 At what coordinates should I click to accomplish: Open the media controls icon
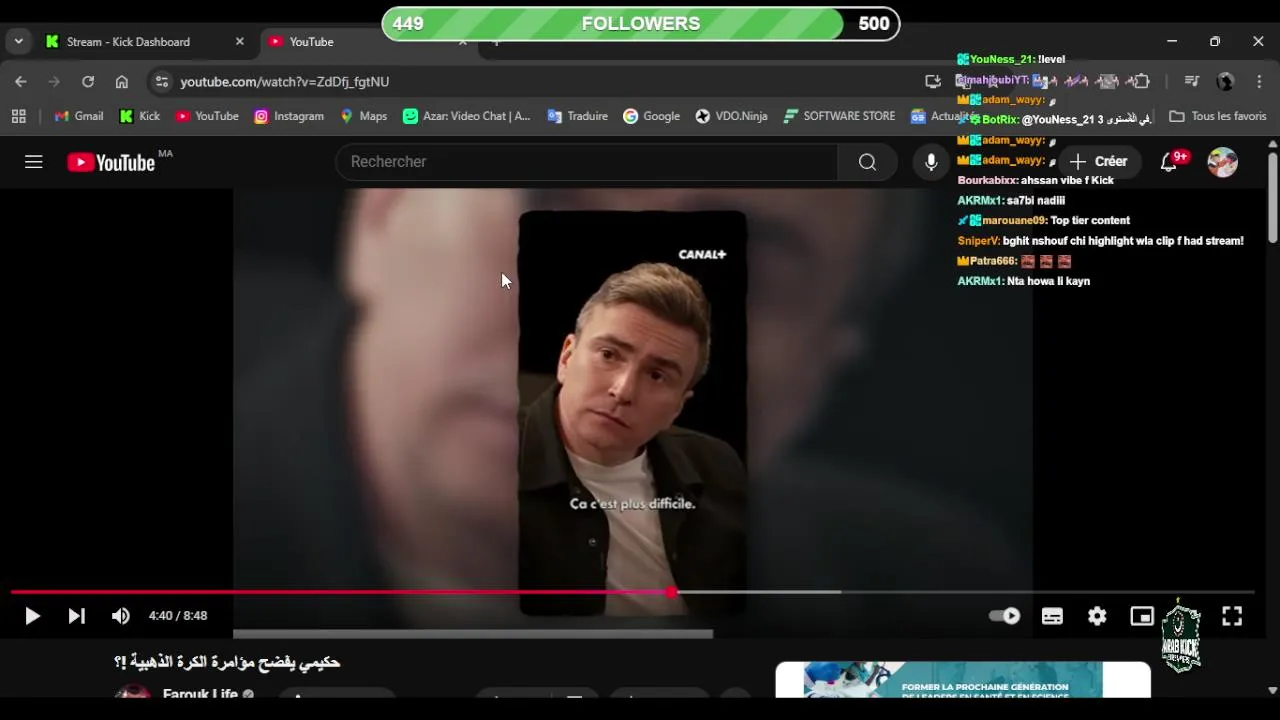(1191, 81)
